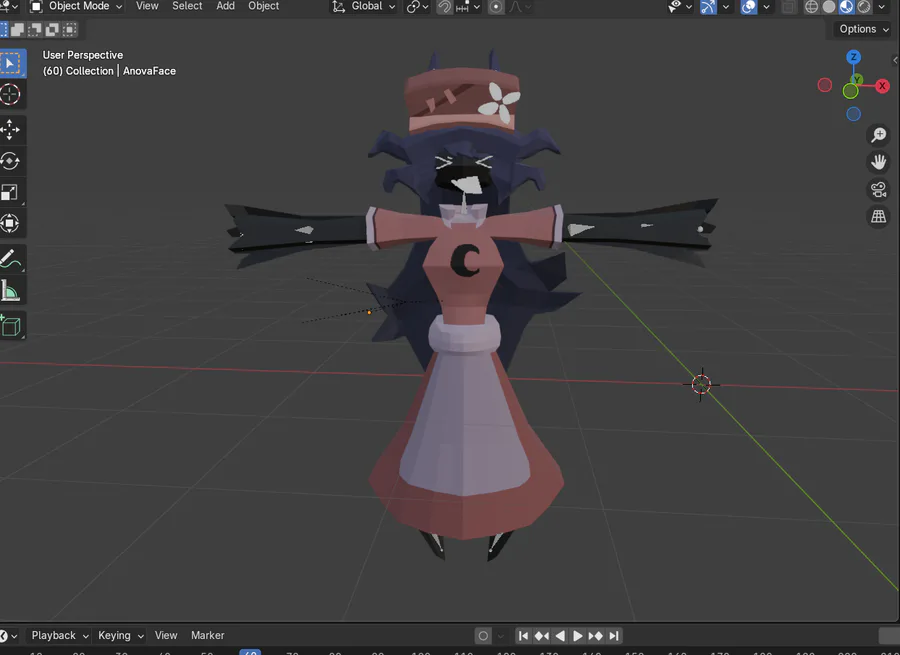Set selection mode to Extend
Screen dimensions: 900x655
click(x=18, y=29)
